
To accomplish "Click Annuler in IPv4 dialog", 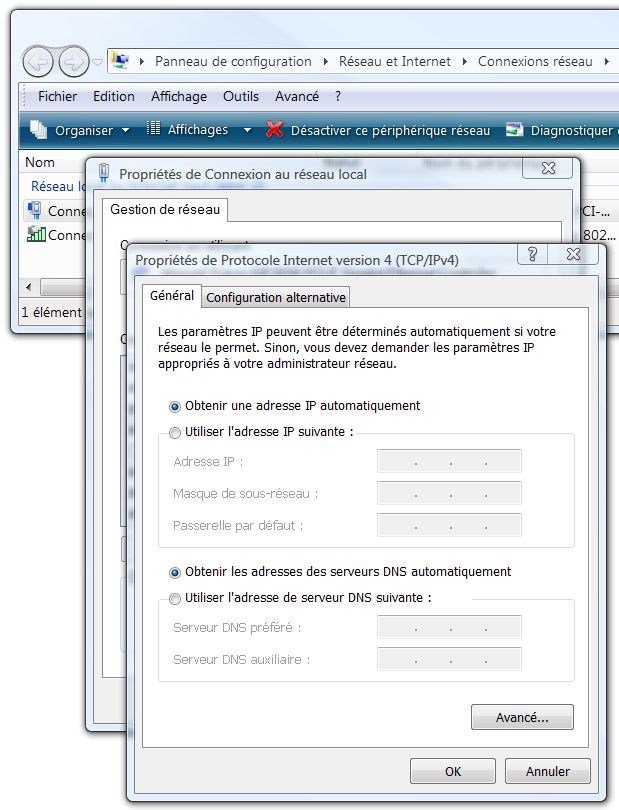I will click(x=548, y=771).
